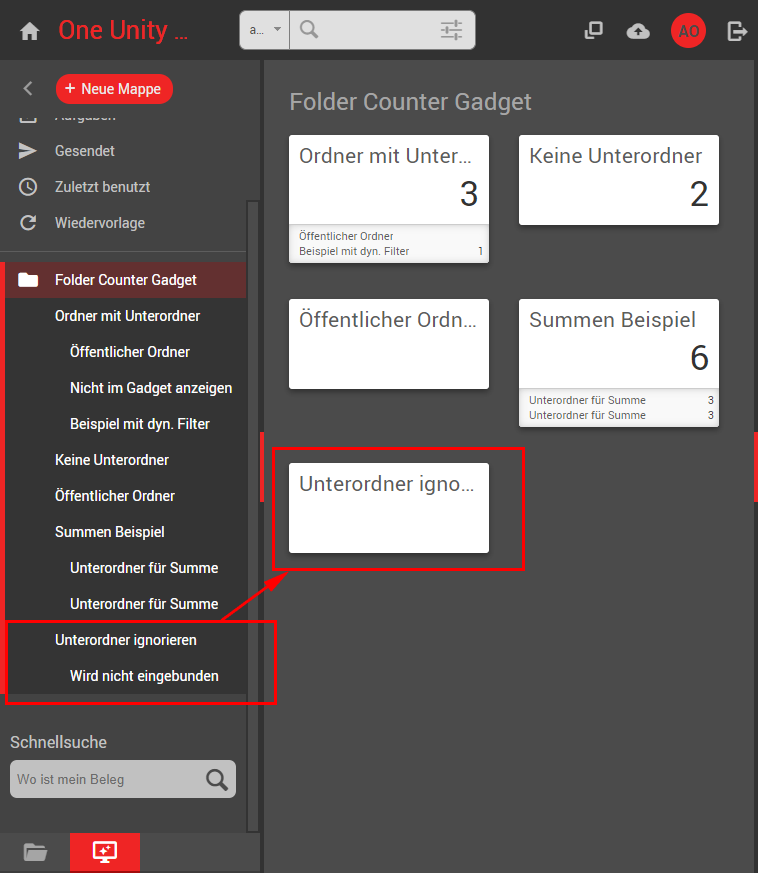This screenshot has height=873, width=758.
Task: Select Nicht im Gadget anzeigen tree item
Action: coord(151,388)
